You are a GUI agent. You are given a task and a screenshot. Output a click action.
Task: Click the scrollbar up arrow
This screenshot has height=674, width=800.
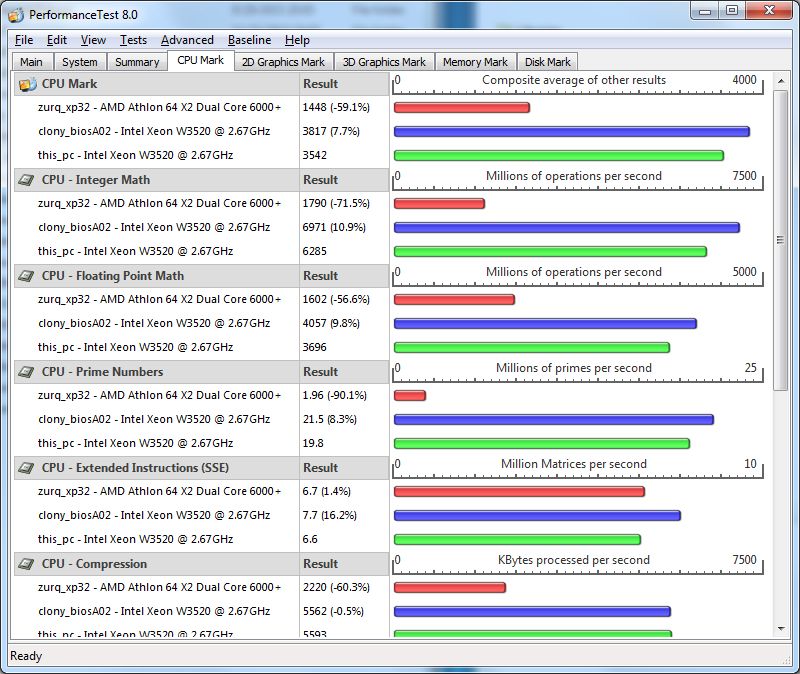tap(781, 82)
